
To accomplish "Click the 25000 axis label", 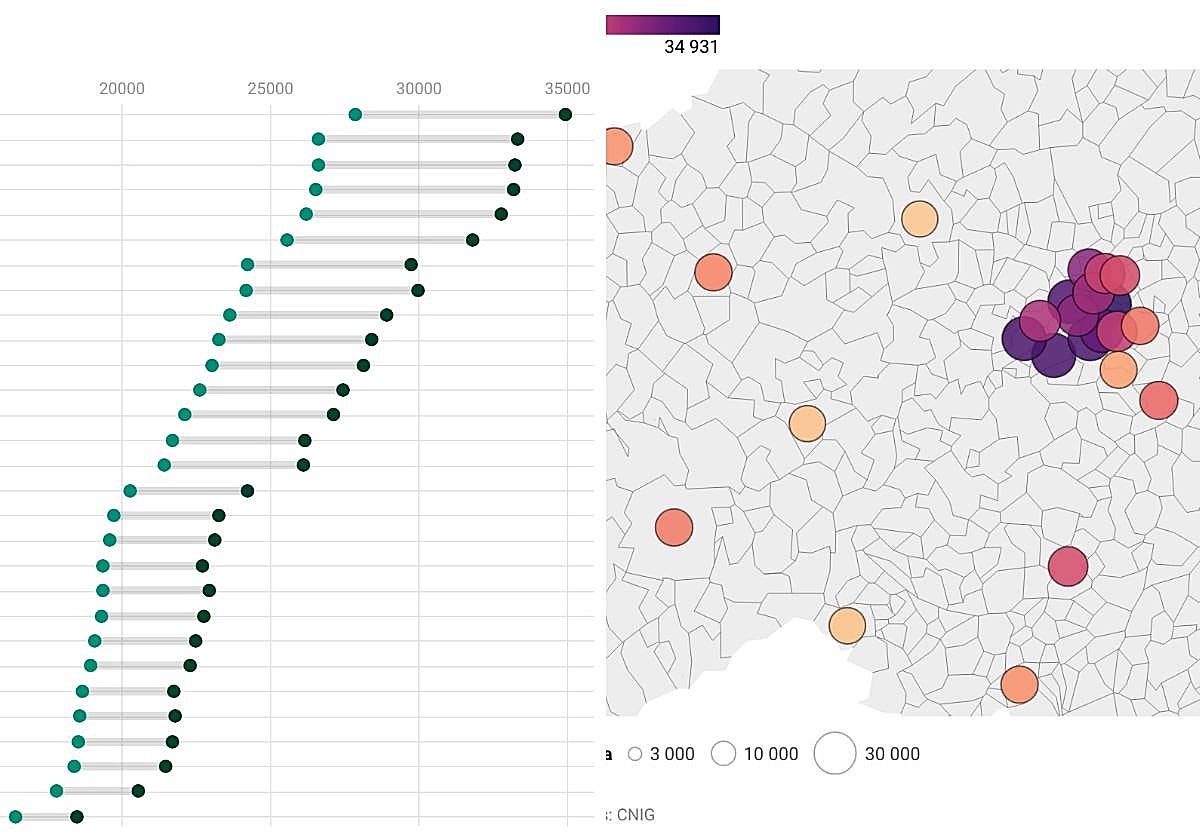I will [270, 89].
